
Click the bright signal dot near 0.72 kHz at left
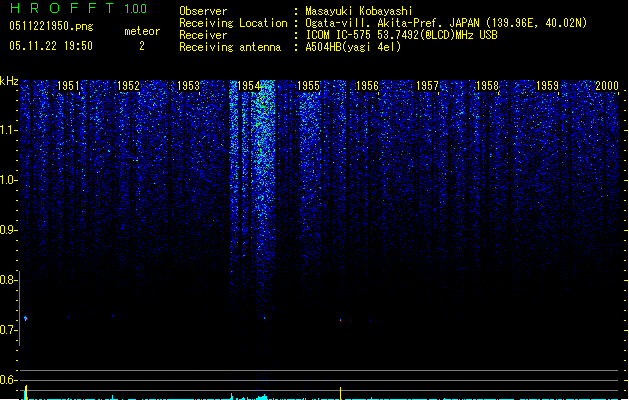[26, 319]
